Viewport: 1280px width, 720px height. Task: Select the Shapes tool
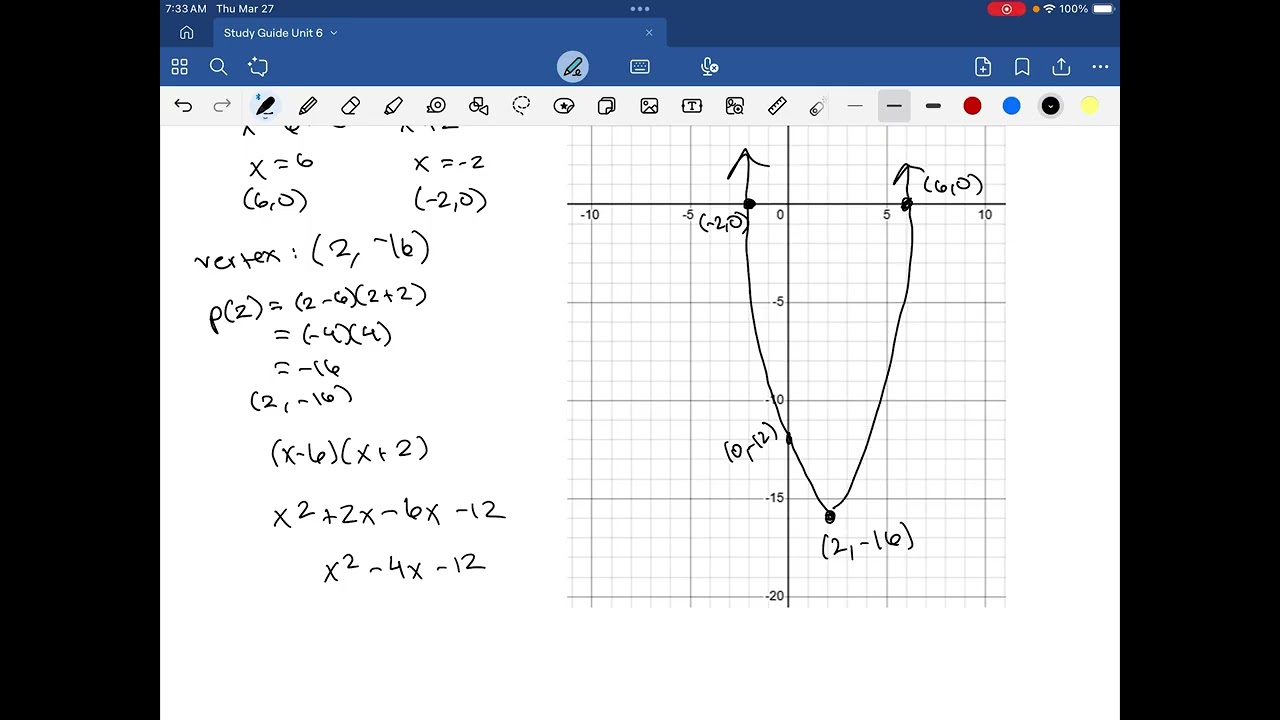pos(479,106)
